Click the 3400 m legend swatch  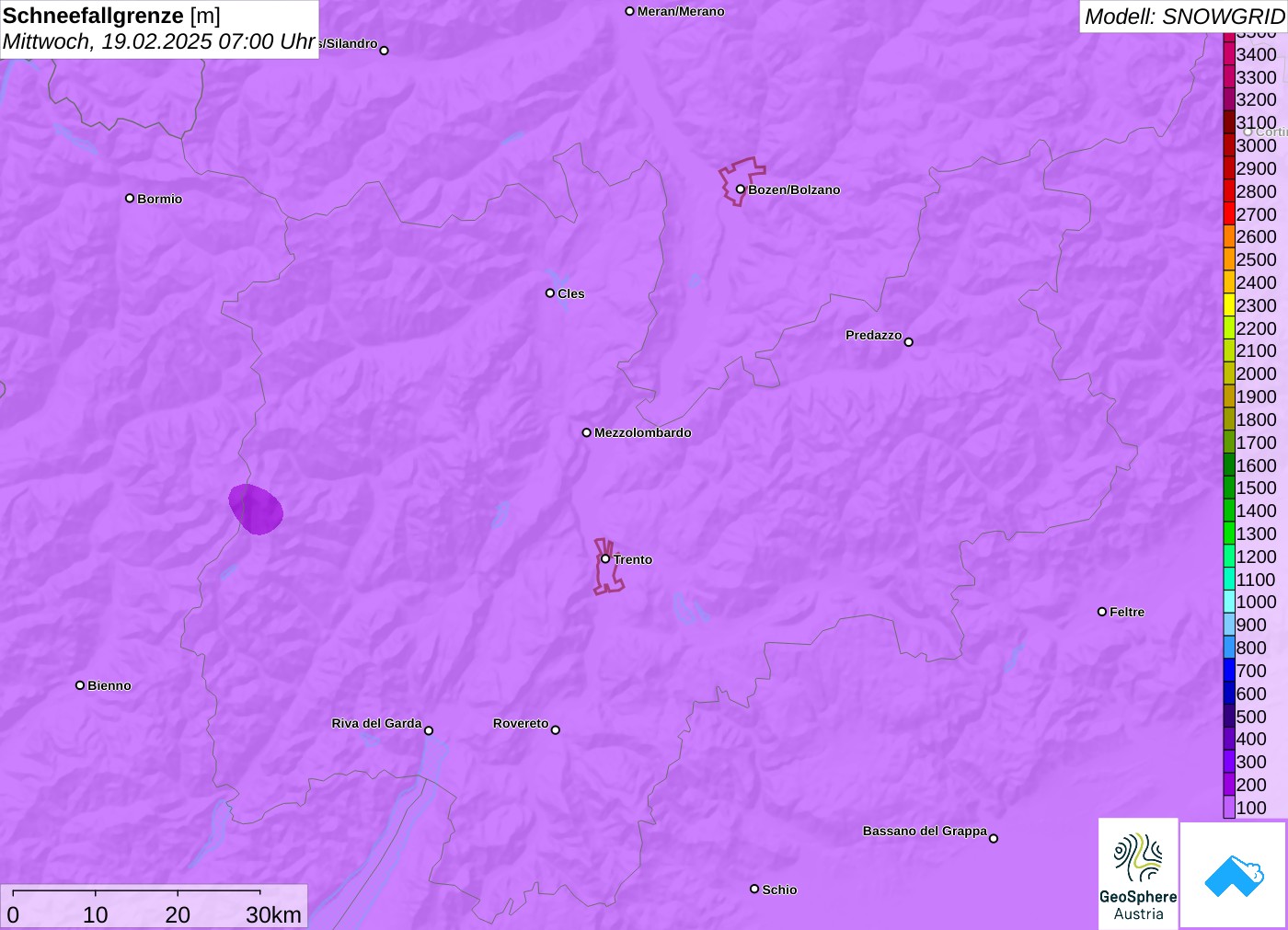pos(1229,54)
